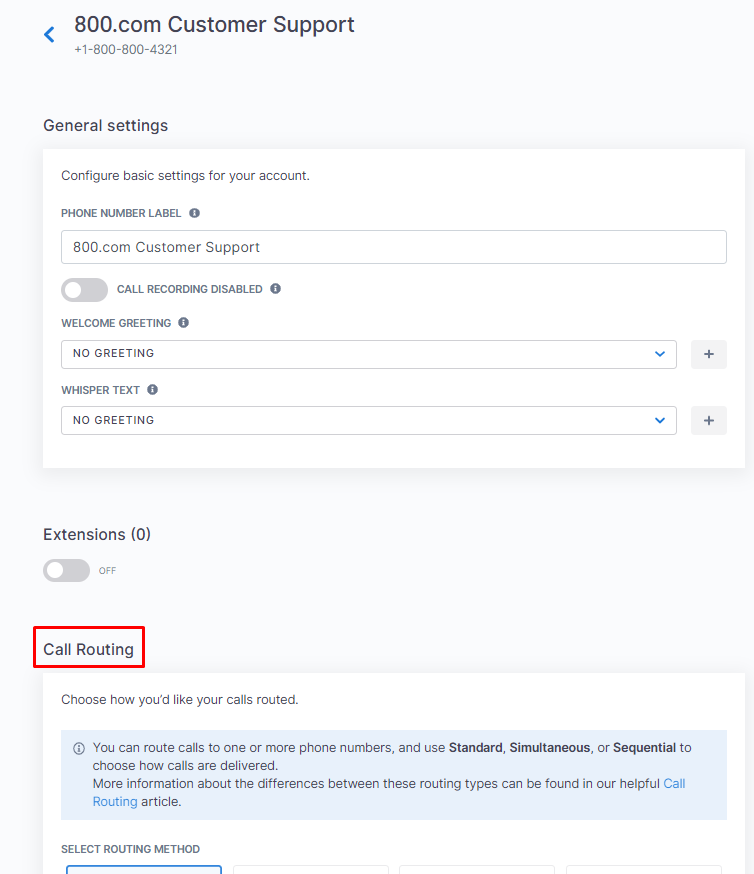Edit the Phone Number Label text field
The image size is (754, 874).
click(x=393, y=247)
